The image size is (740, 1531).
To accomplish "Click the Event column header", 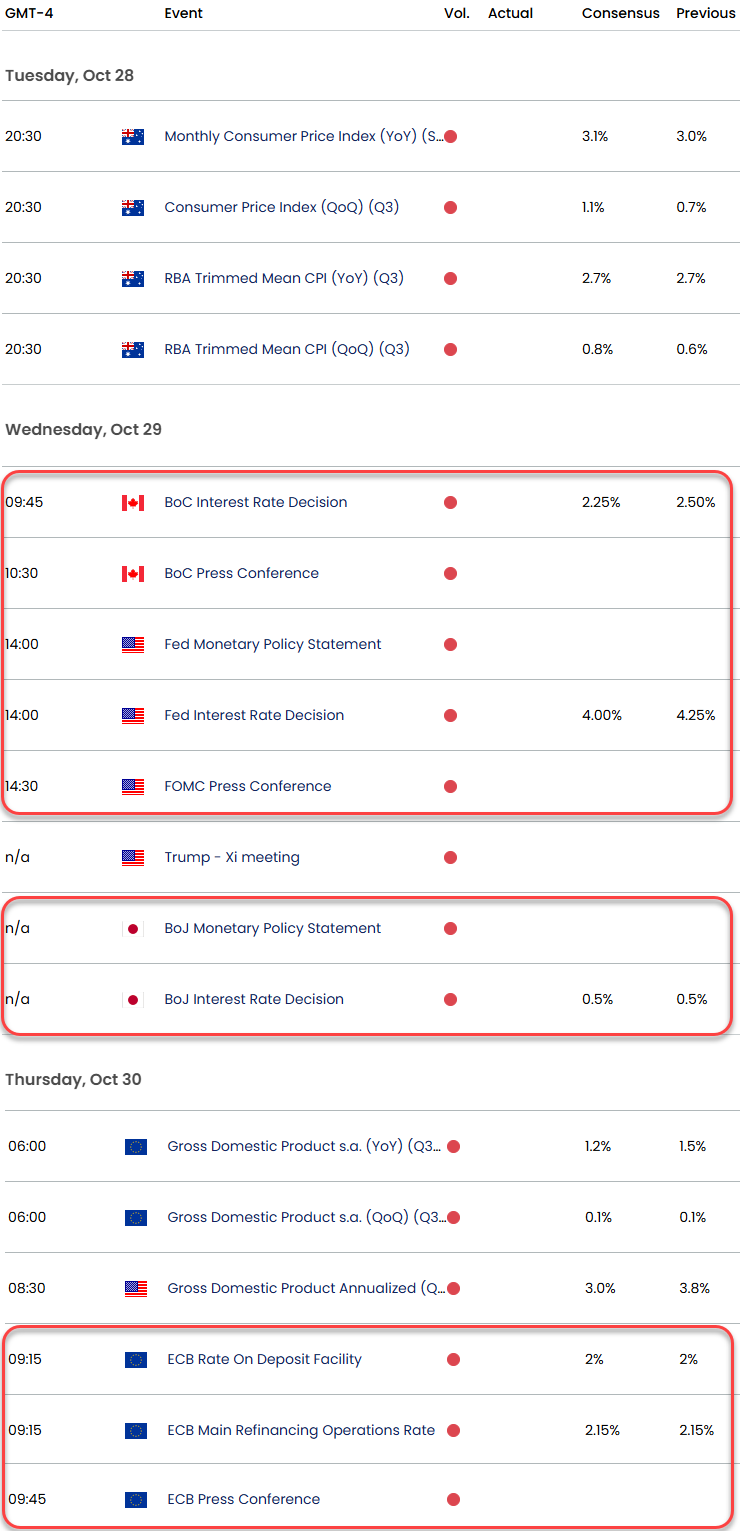I will [x=183, y=14].
